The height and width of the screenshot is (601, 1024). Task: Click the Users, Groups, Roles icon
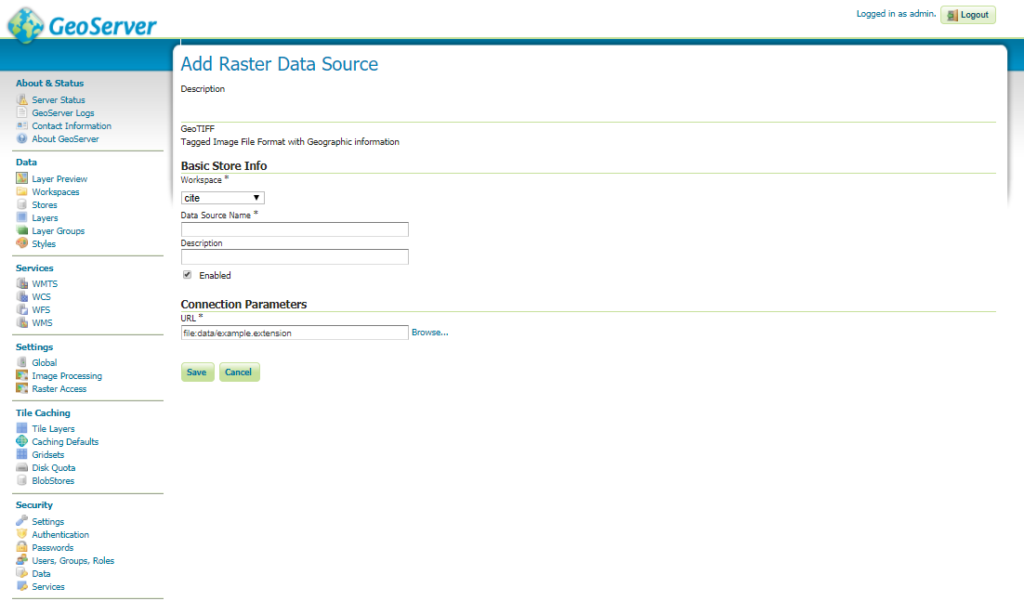(x=21, y=560)
